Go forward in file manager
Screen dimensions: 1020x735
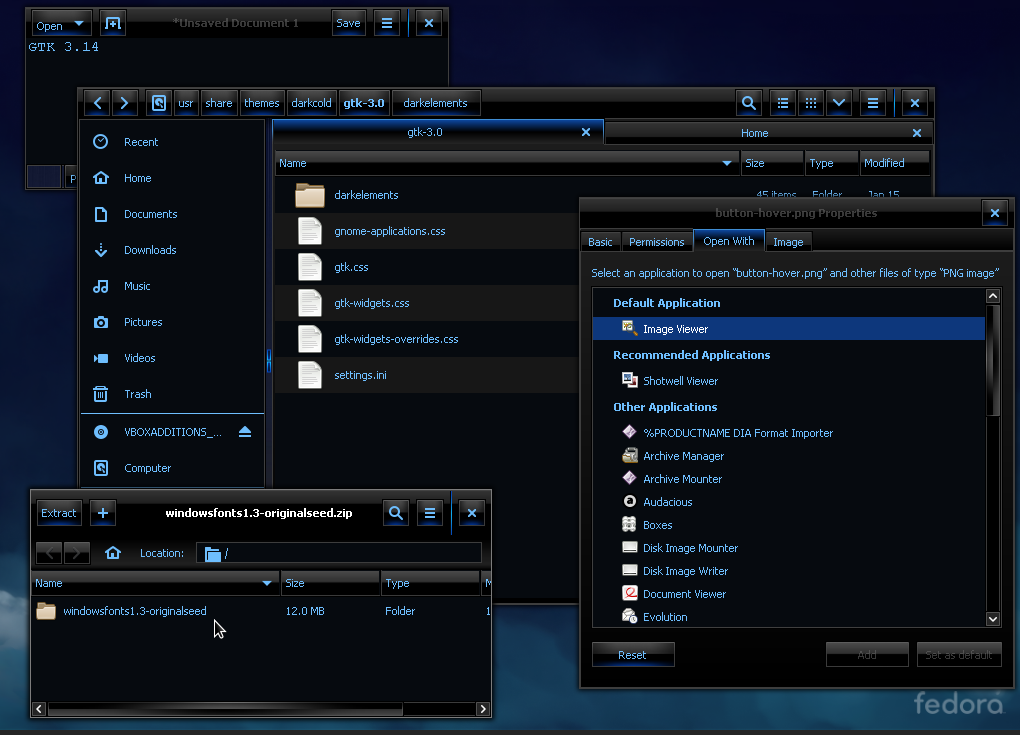pyautogui.click(x=124, y=103)
